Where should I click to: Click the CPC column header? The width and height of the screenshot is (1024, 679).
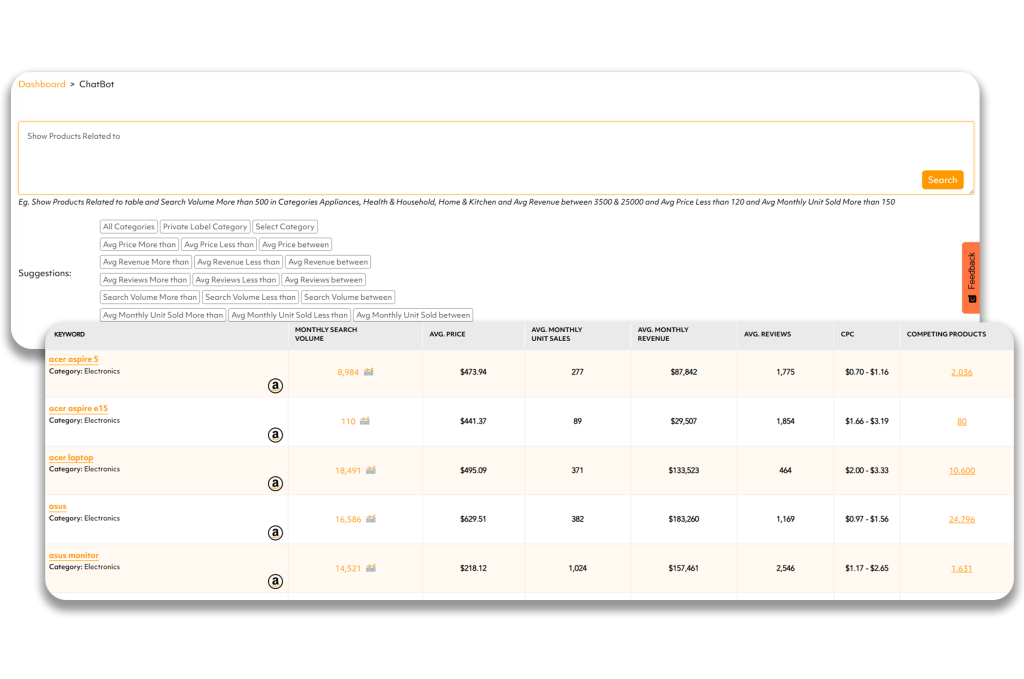click(x=847, y=334)
